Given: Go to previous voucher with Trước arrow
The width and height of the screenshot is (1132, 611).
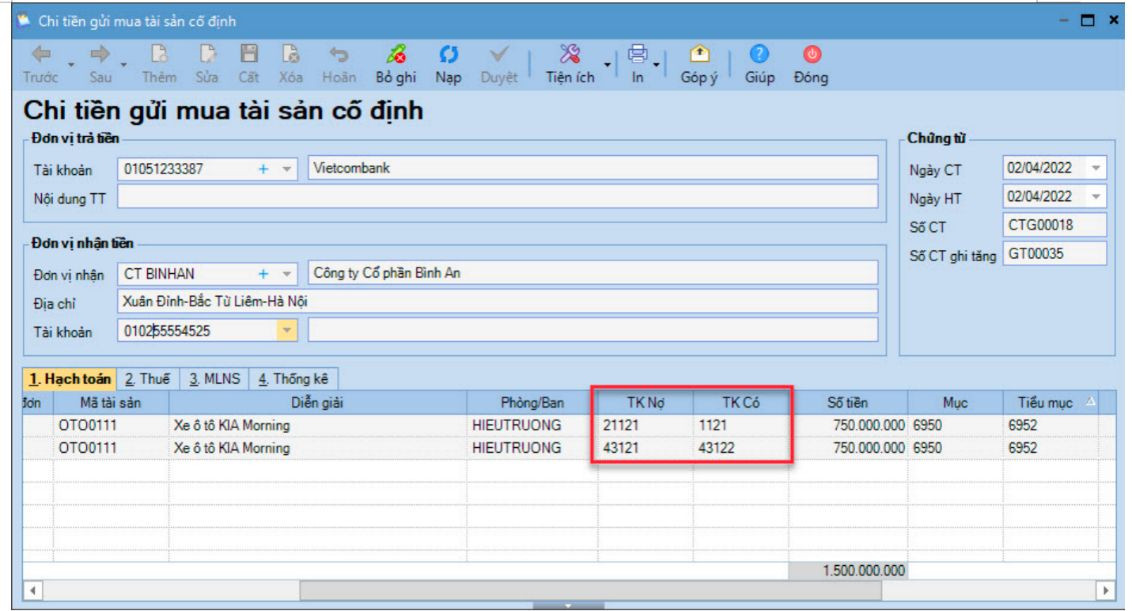Looking at the screenshot, I should [x=41, y=54].
